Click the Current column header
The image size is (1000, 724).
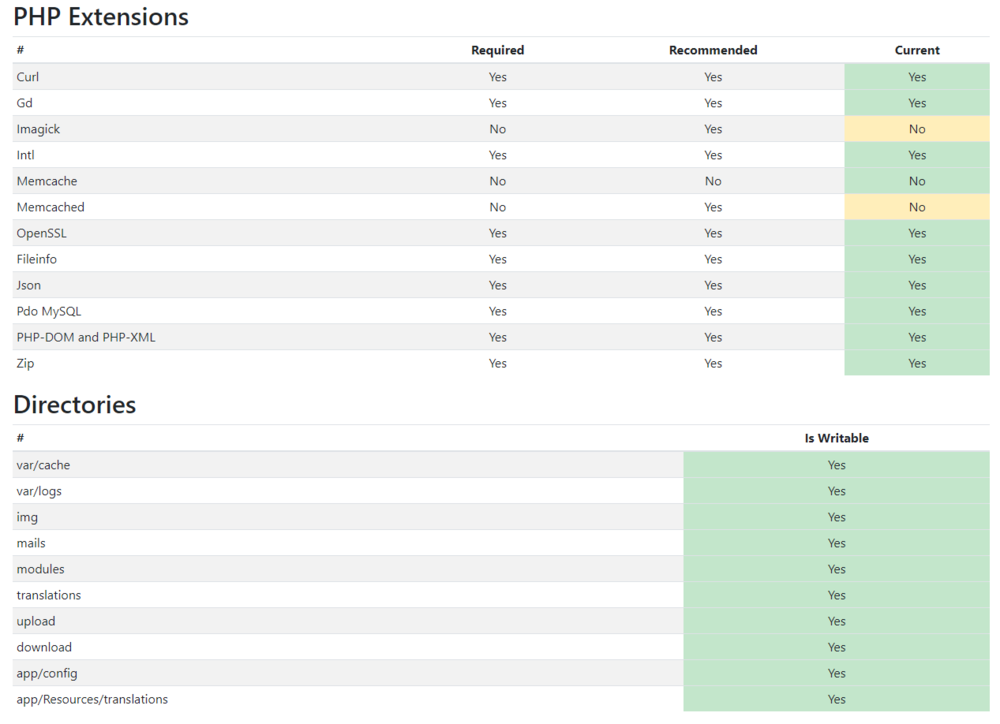tap(917, 50)
